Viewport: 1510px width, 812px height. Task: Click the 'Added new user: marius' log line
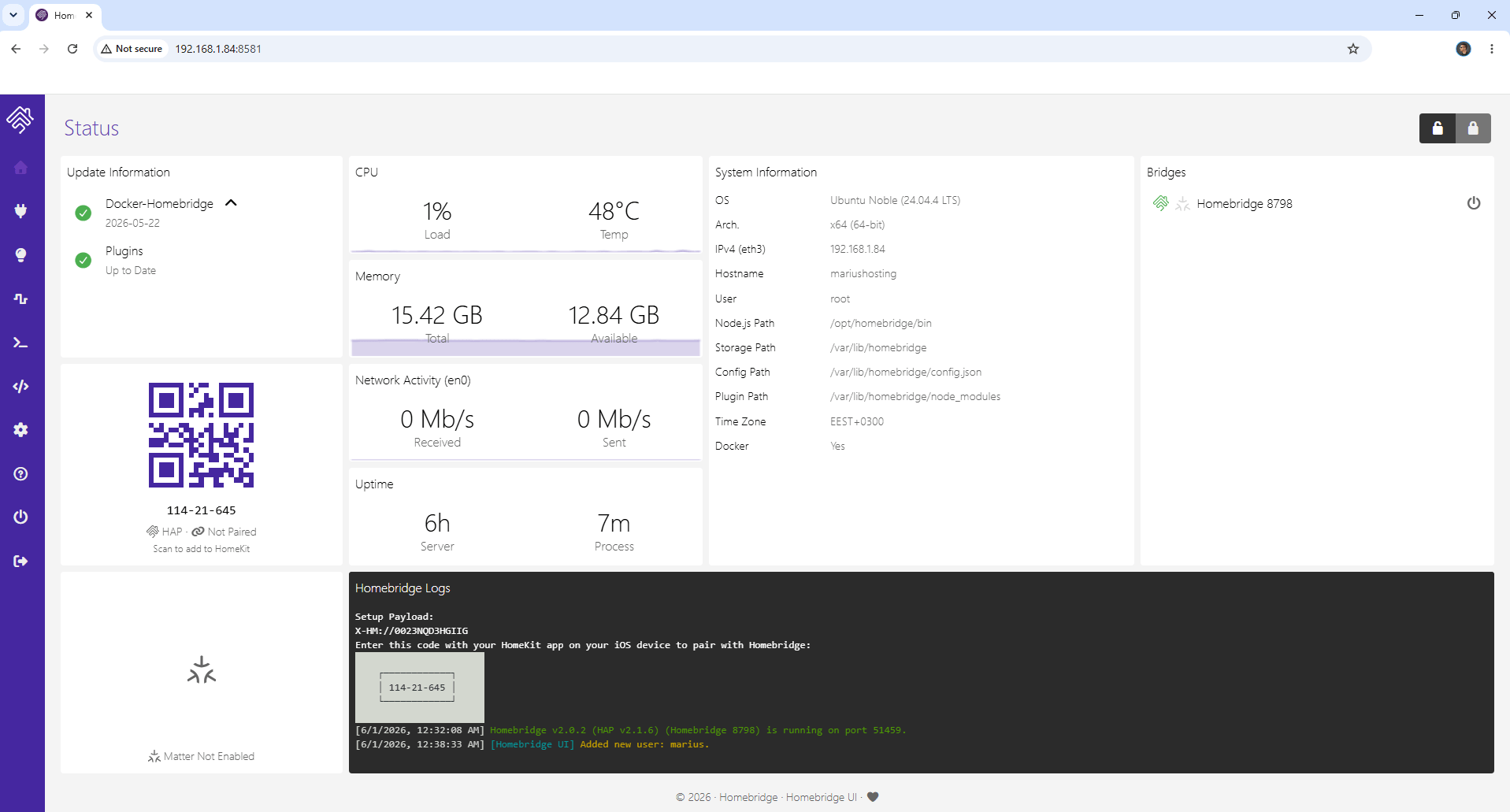coord(644,744)
